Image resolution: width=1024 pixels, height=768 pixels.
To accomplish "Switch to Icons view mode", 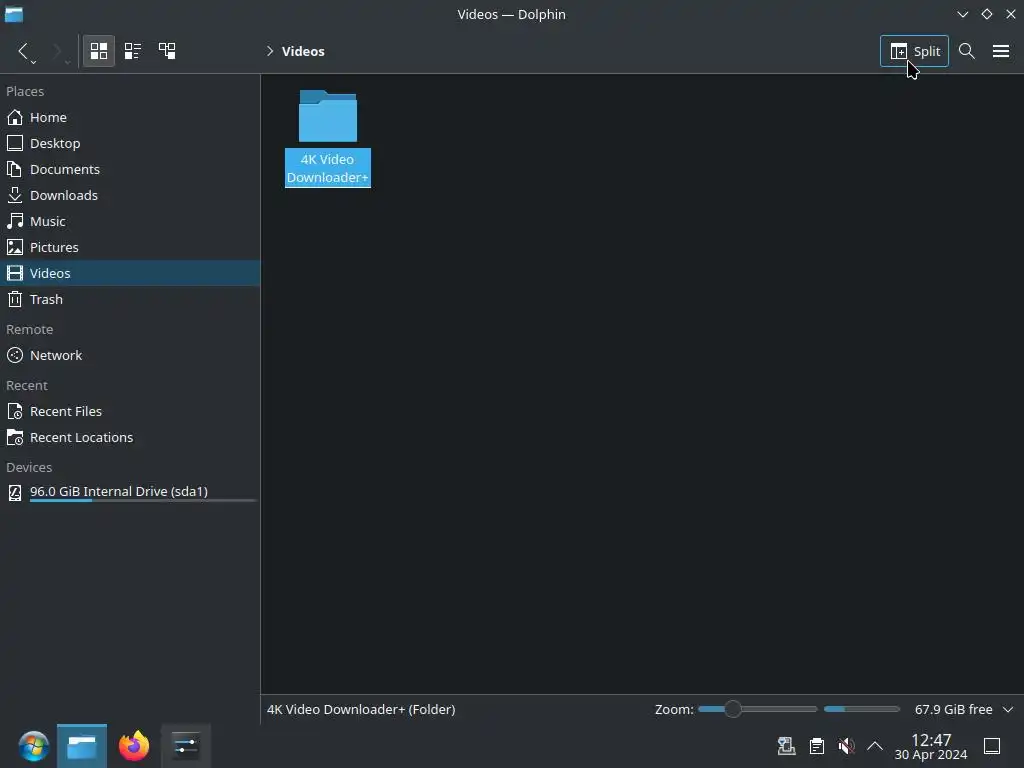I will pyautogui.click(x=99, y=51).
